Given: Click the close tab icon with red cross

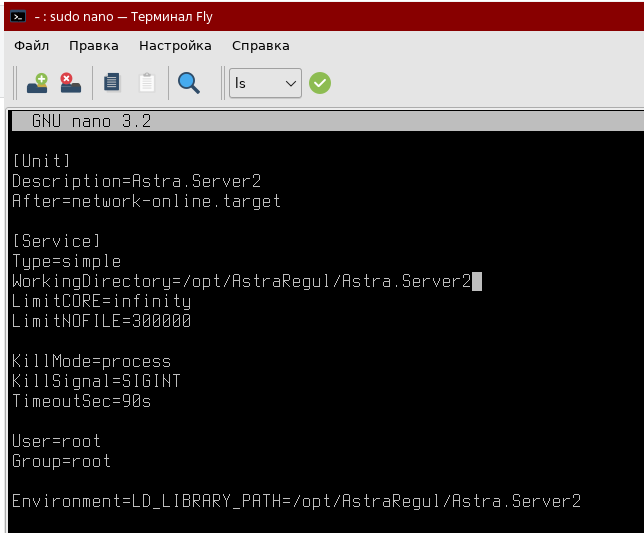Looking at the screenshot, I should coord(70,83).
